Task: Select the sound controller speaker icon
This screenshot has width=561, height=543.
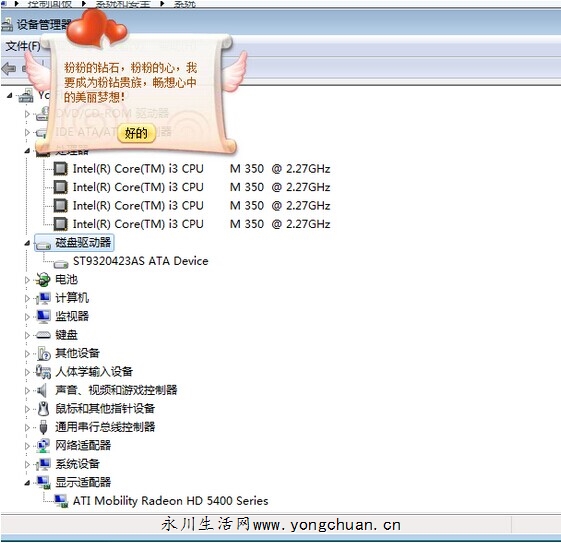Action: tap(42, 391)
